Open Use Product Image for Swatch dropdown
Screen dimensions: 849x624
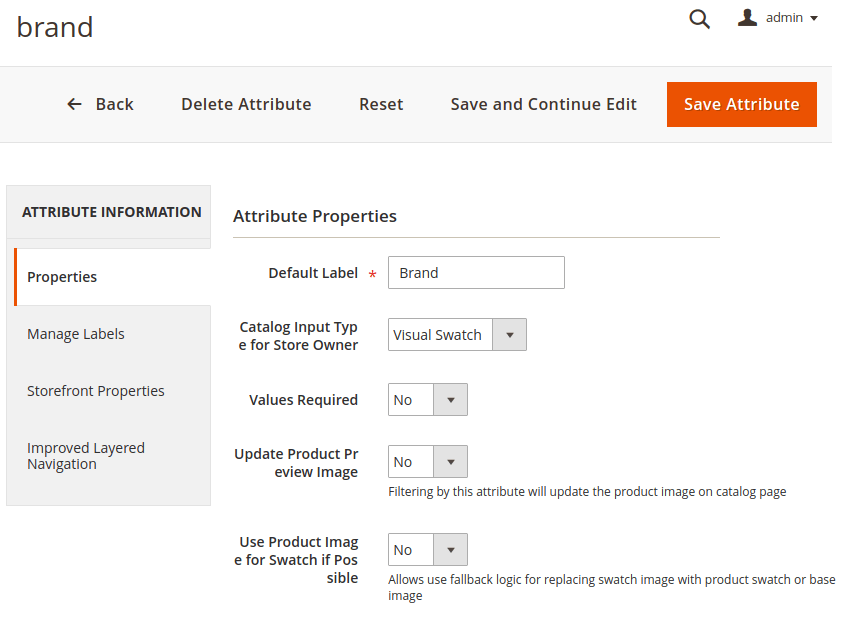point(427,550)
